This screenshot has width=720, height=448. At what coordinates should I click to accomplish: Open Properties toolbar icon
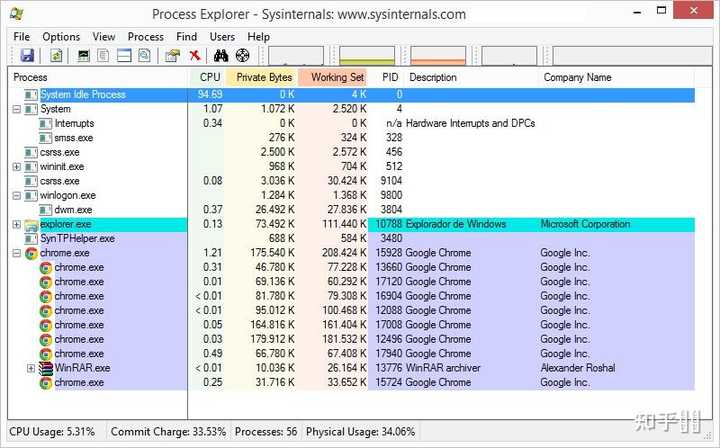[173, 56]
